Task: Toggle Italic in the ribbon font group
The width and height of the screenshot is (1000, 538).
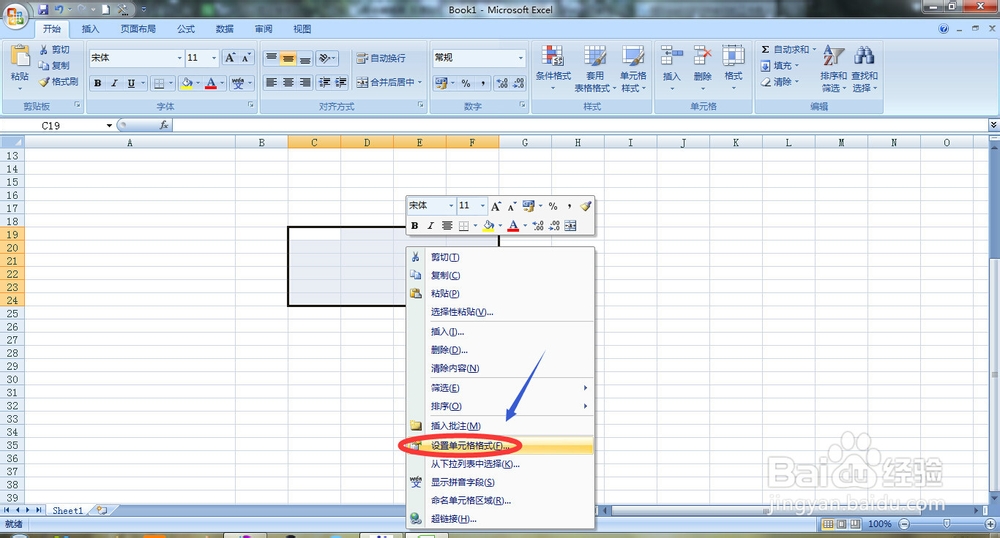Action: [114, 83]
